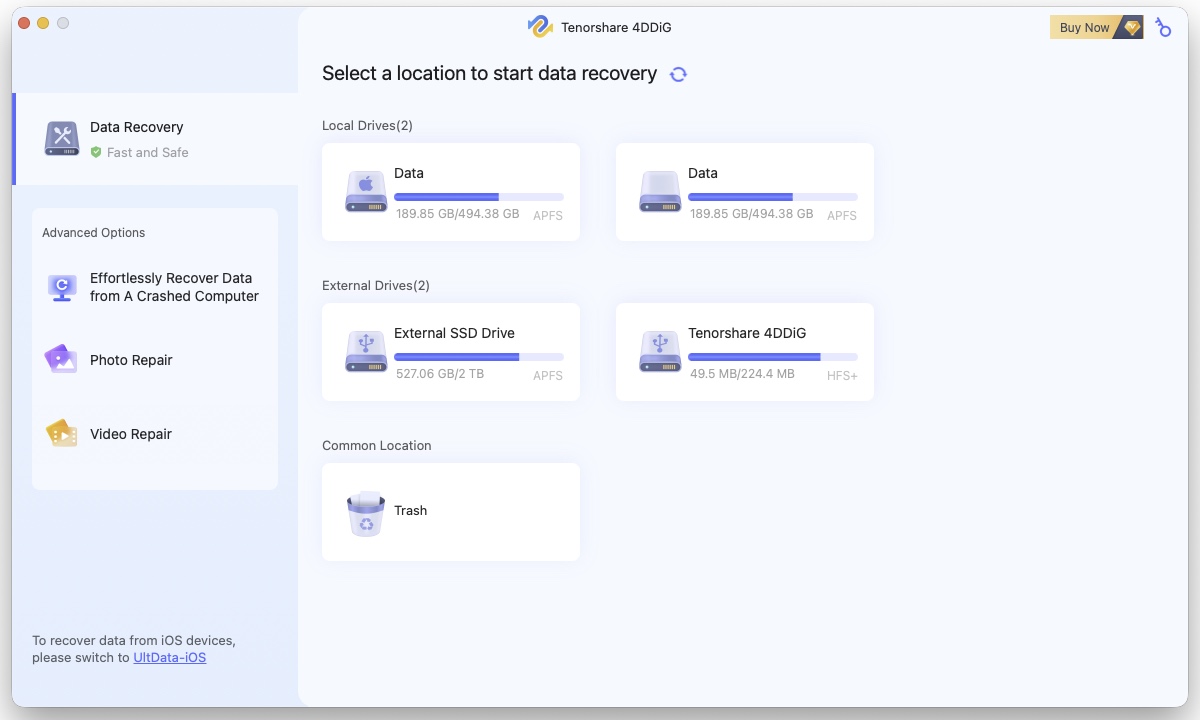1200x720 pixels.
Task: Open the Photo Repair option
Action: 155,360
